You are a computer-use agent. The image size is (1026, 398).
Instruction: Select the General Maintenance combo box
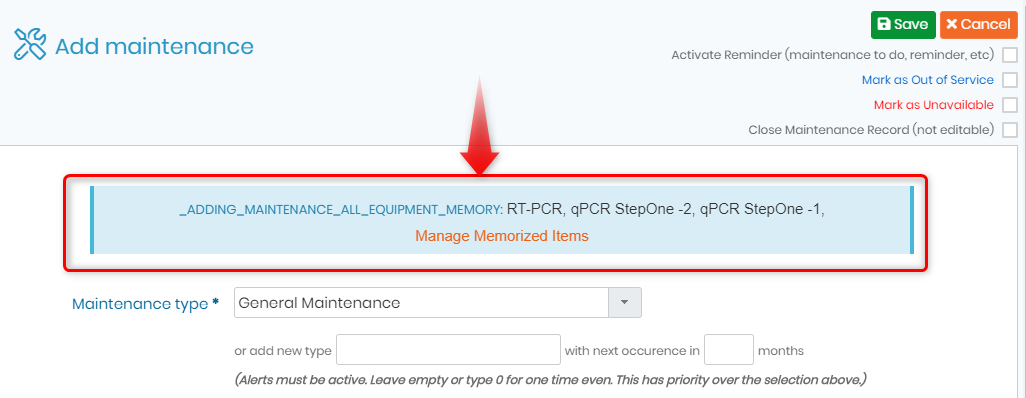pyautogui.click(x=437, y=302)
